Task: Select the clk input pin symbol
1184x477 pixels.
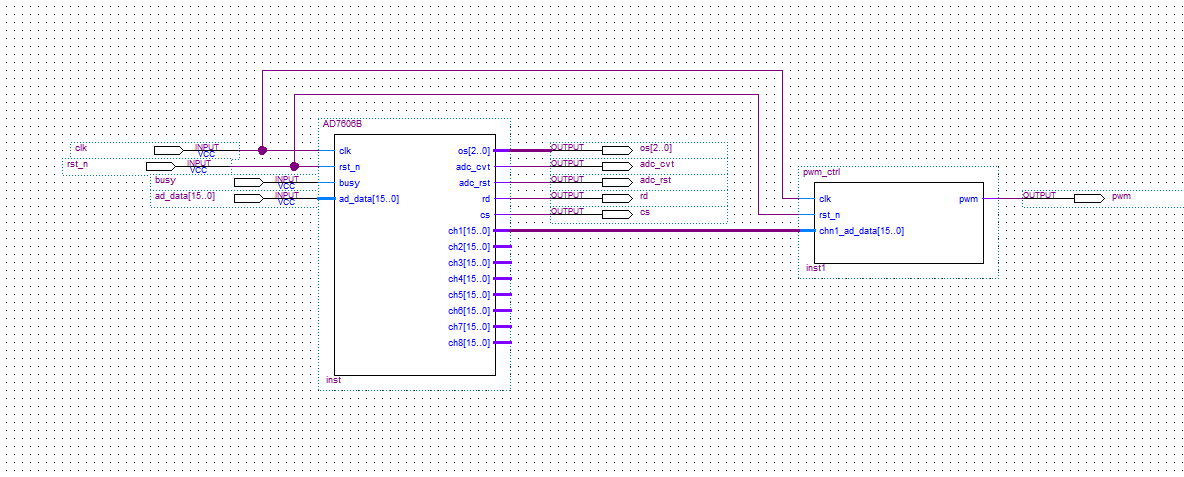Action: (x=168, y=150)
